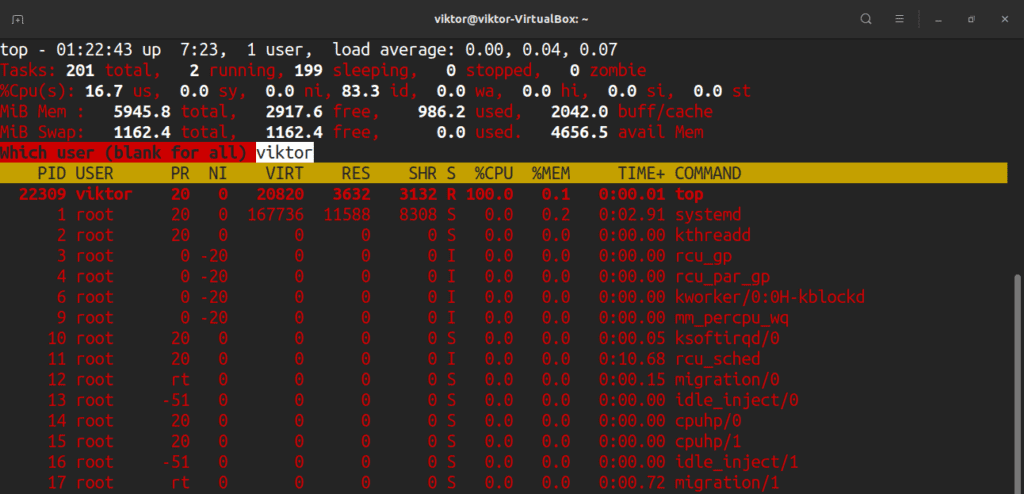Click the terminal search magnifier icon

866,19
